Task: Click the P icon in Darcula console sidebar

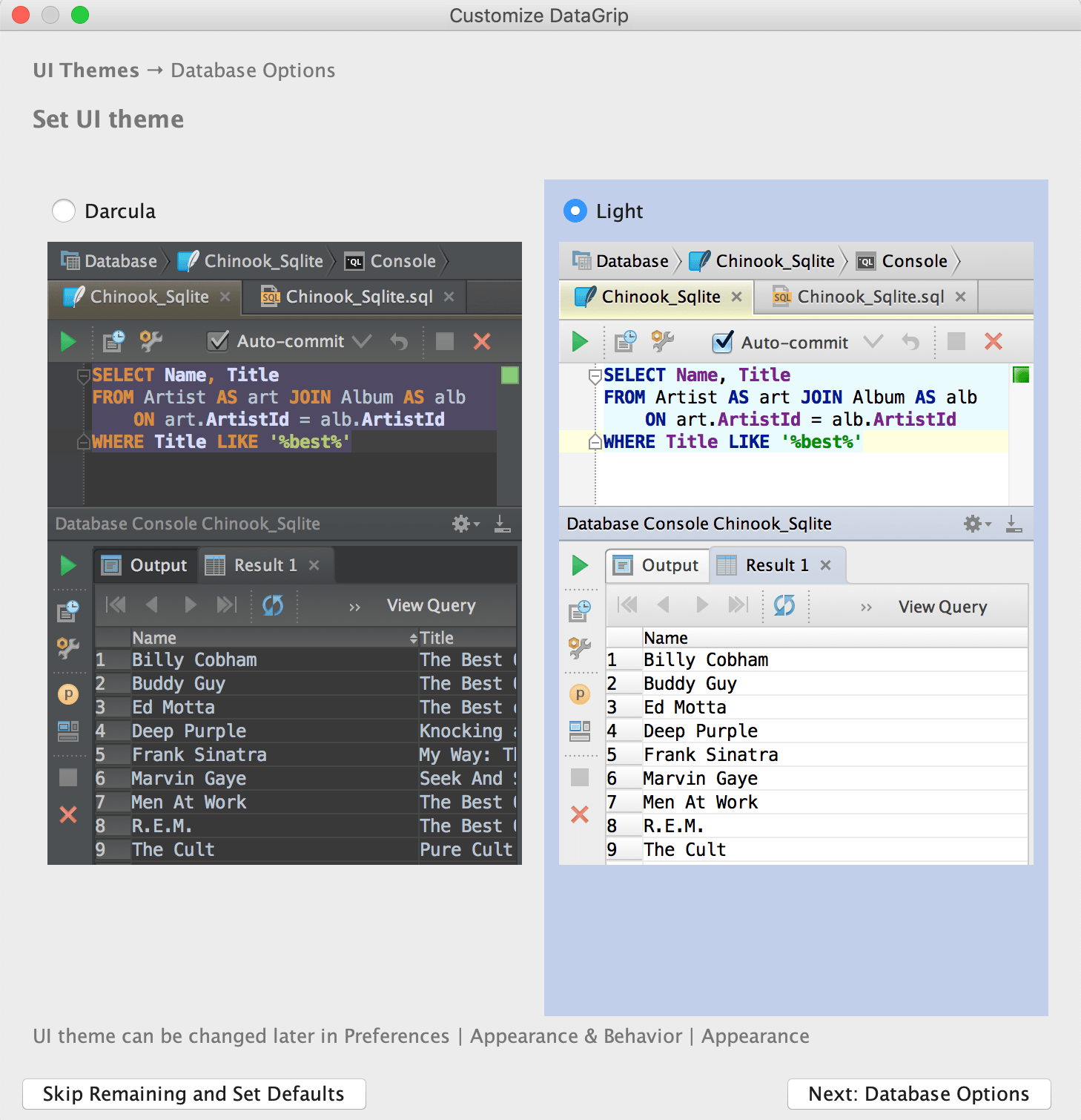Action: [x=68, y=694]
